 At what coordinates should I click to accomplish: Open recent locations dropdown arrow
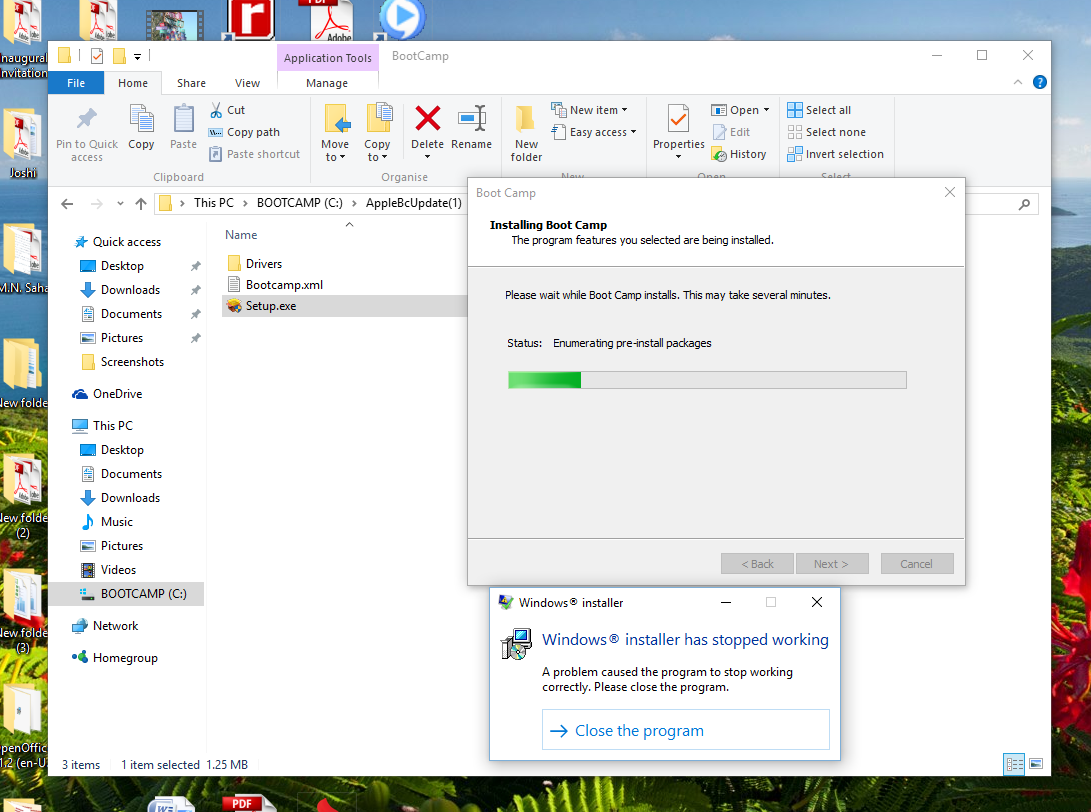[x=120, y=204]
